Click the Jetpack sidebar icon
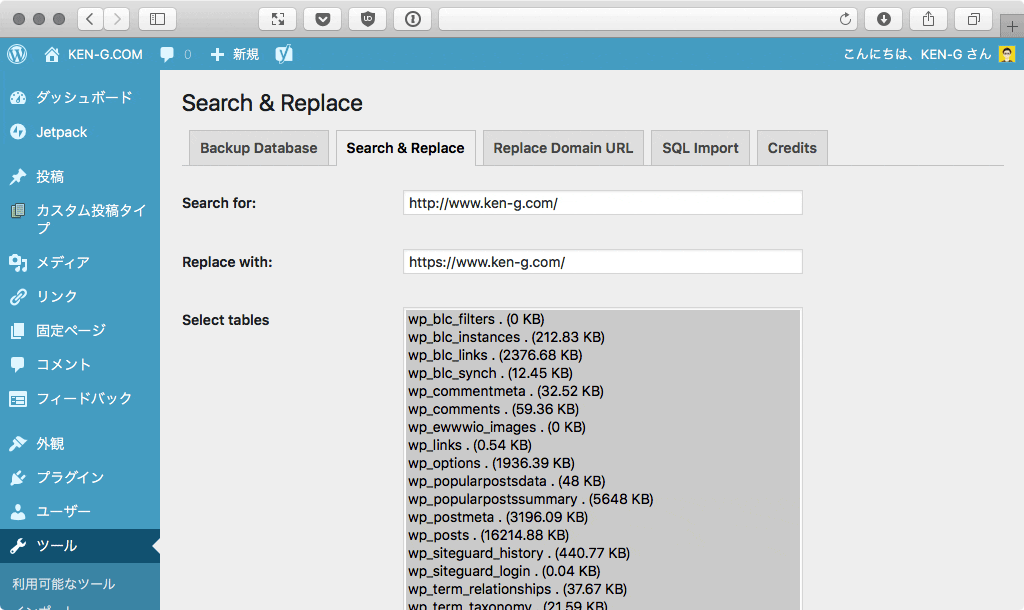 click(16, 131)
